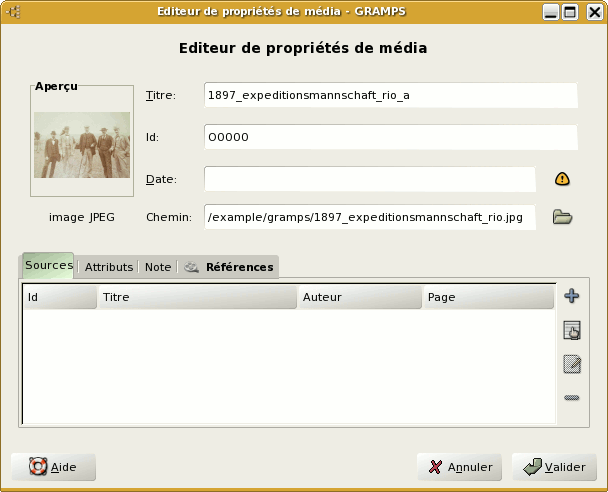This screenshot has height=492, width=608.
Task: Click the share existing source icon
Action: (x=572, y=330)
